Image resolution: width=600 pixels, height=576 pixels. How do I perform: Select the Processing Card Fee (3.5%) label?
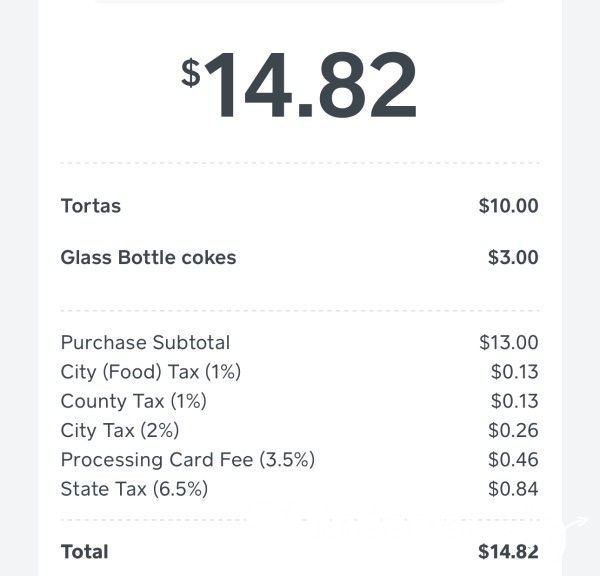point(188,460)
